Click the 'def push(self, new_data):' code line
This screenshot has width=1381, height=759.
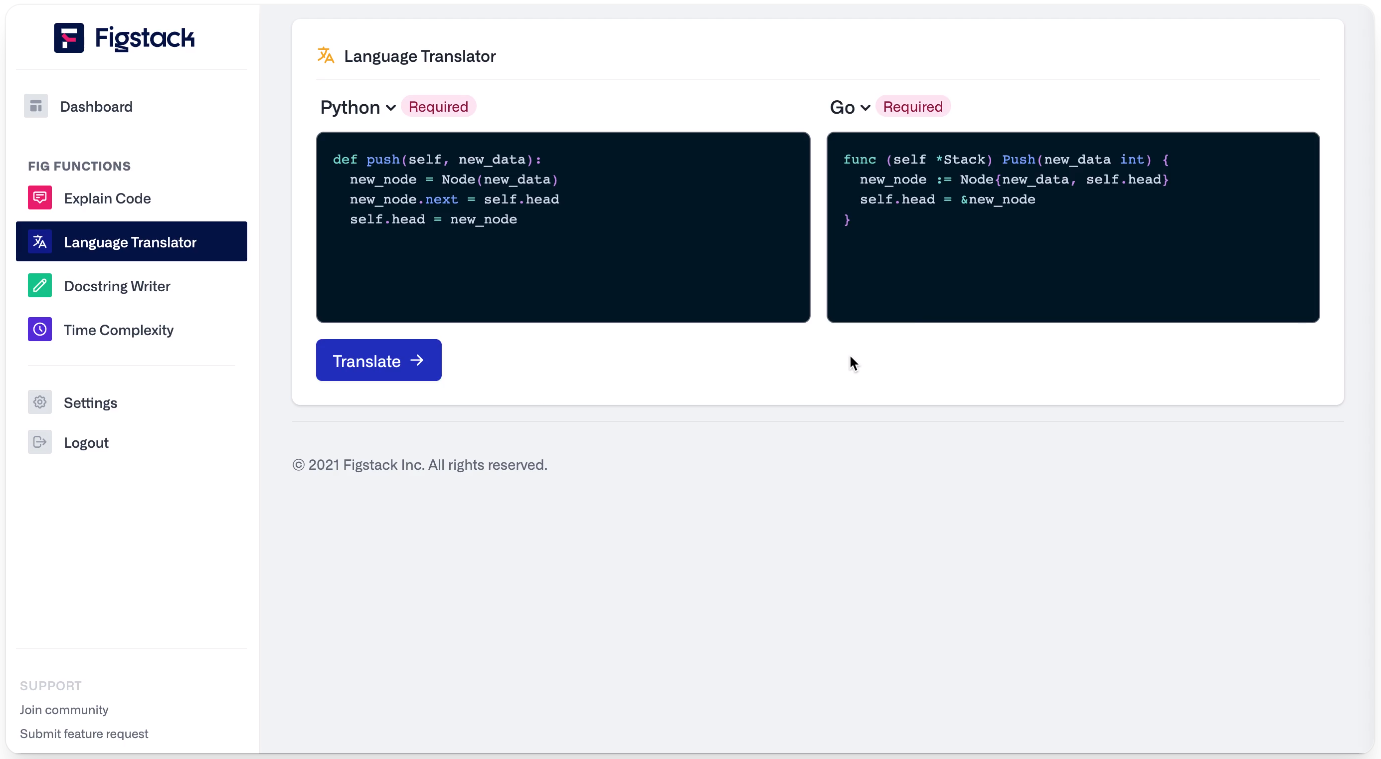click(437, 160)
